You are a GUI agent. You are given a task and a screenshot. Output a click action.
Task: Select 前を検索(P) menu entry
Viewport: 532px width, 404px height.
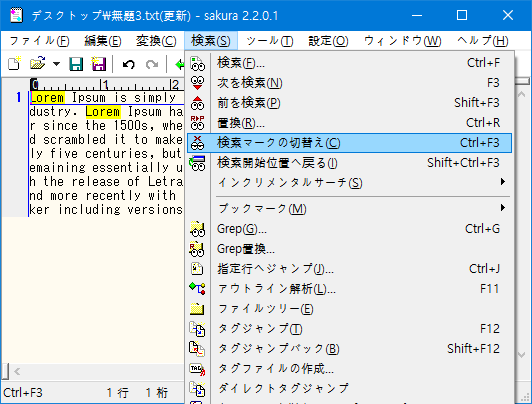coord(349,103)
